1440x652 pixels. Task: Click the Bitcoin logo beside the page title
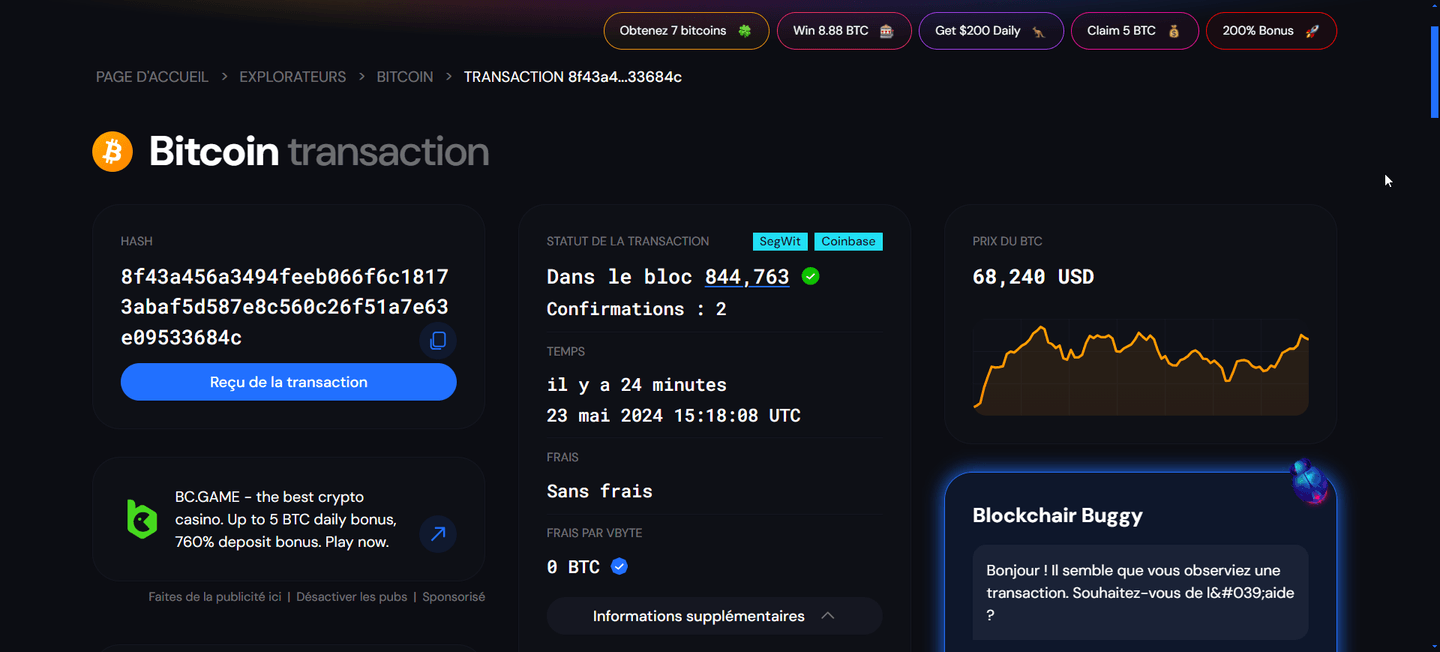point(112,151)
